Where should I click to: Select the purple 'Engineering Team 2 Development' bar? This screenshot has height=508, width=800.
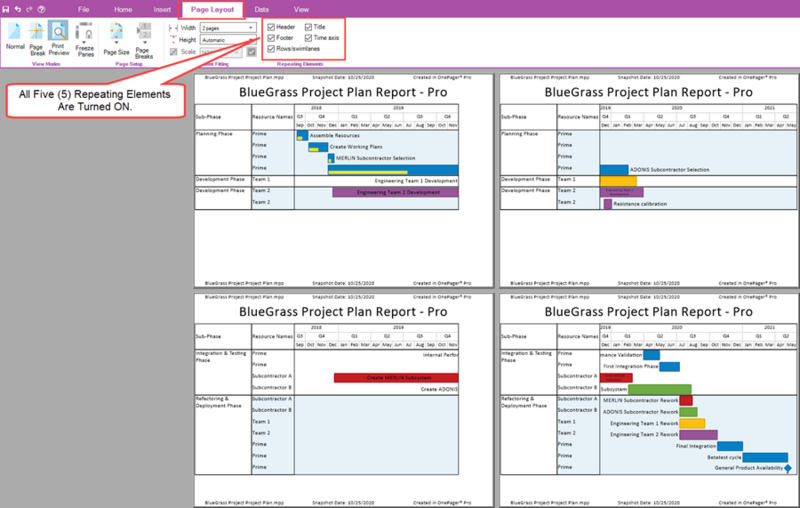(395, 192)
